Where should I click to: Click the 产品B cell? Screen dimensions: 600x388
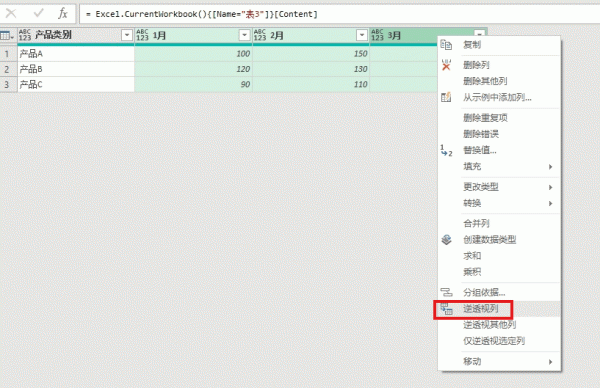pyautogui.click(x=76, y=69)
